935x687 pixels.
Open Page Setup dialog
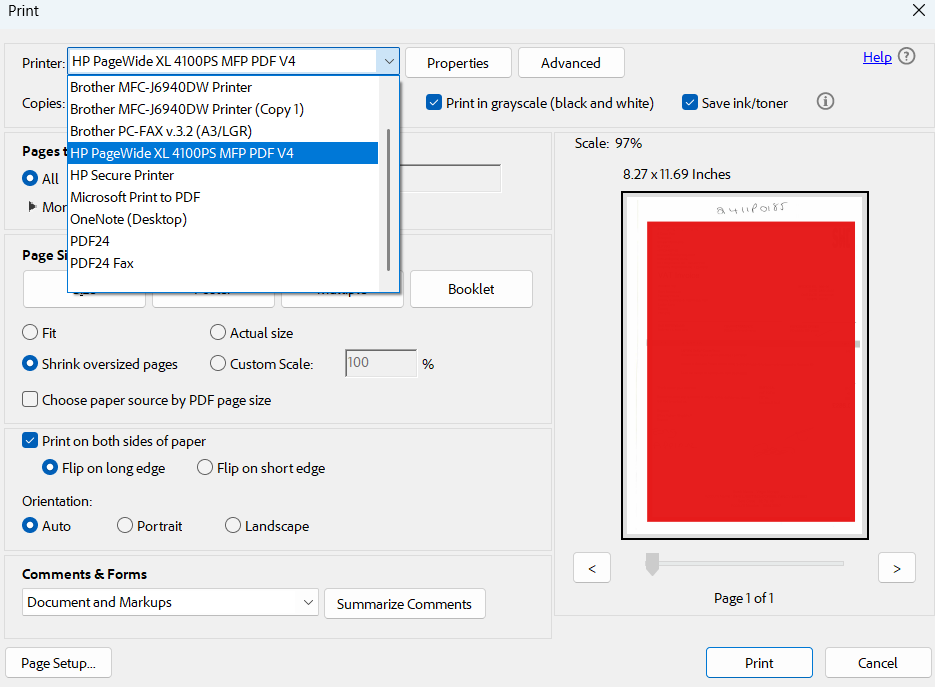pos(58,663)
